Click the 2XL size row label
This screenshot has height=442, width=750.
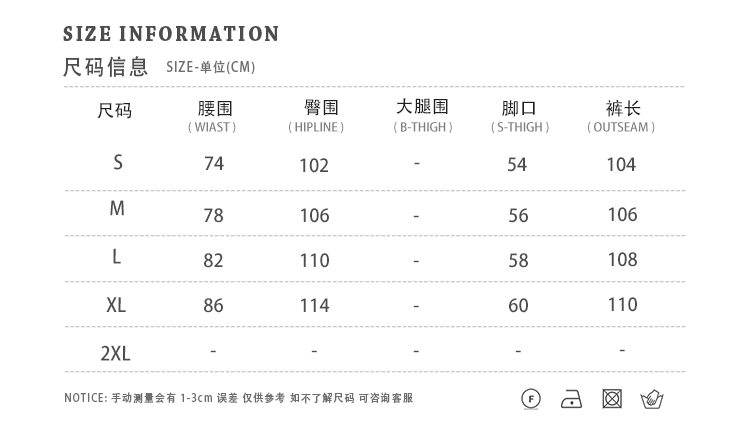point(116,353)
